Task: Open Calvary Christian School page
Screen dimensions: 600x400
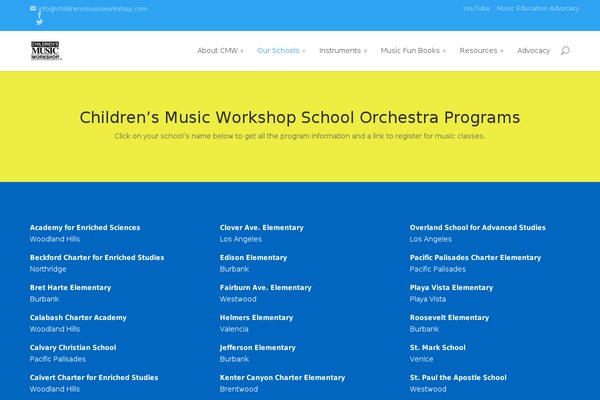Action: point(73,348)
